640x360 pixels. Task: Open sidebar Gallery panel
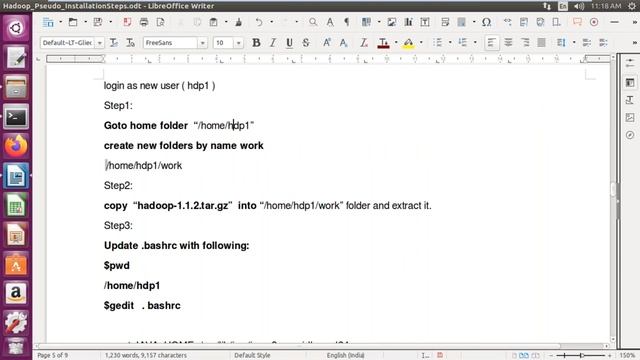pos(630,118)
